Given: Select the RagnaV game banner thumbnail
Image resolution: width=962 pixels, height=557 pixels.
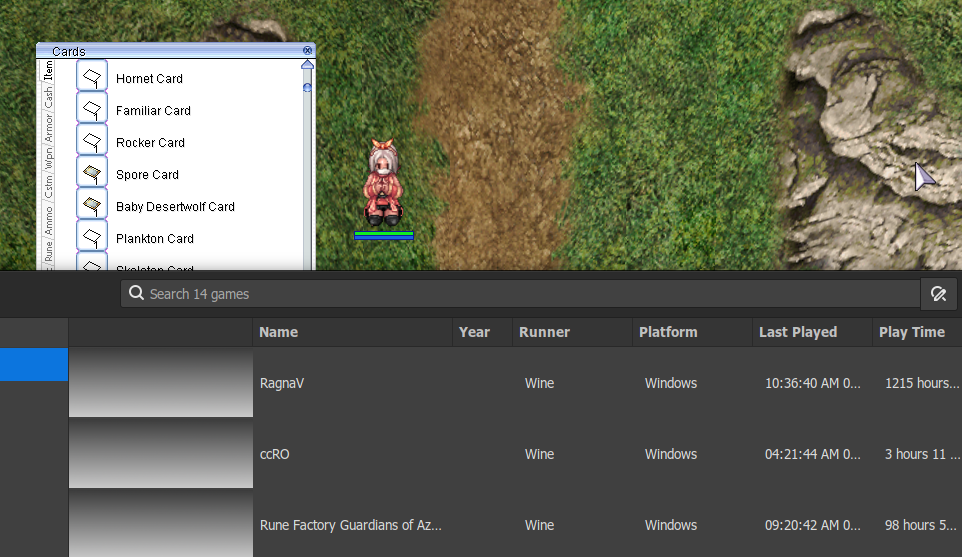Looking at the screenshot, I should coord(161,383).
